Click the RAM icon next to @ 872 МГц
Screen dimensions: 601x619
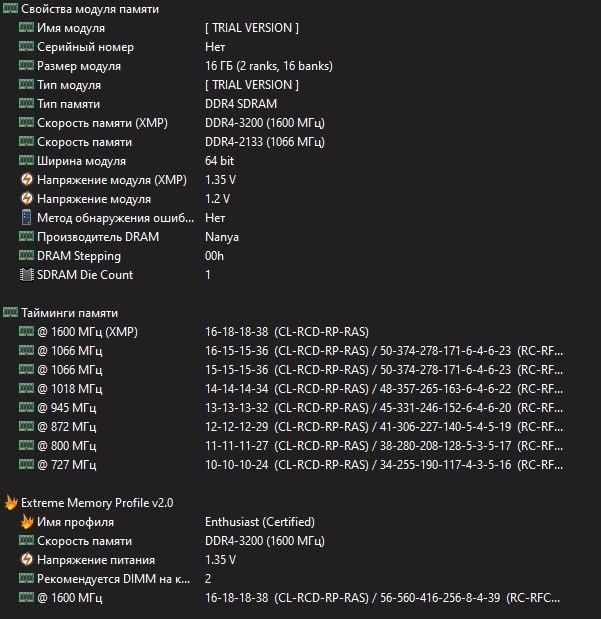(x=26, y=426)
